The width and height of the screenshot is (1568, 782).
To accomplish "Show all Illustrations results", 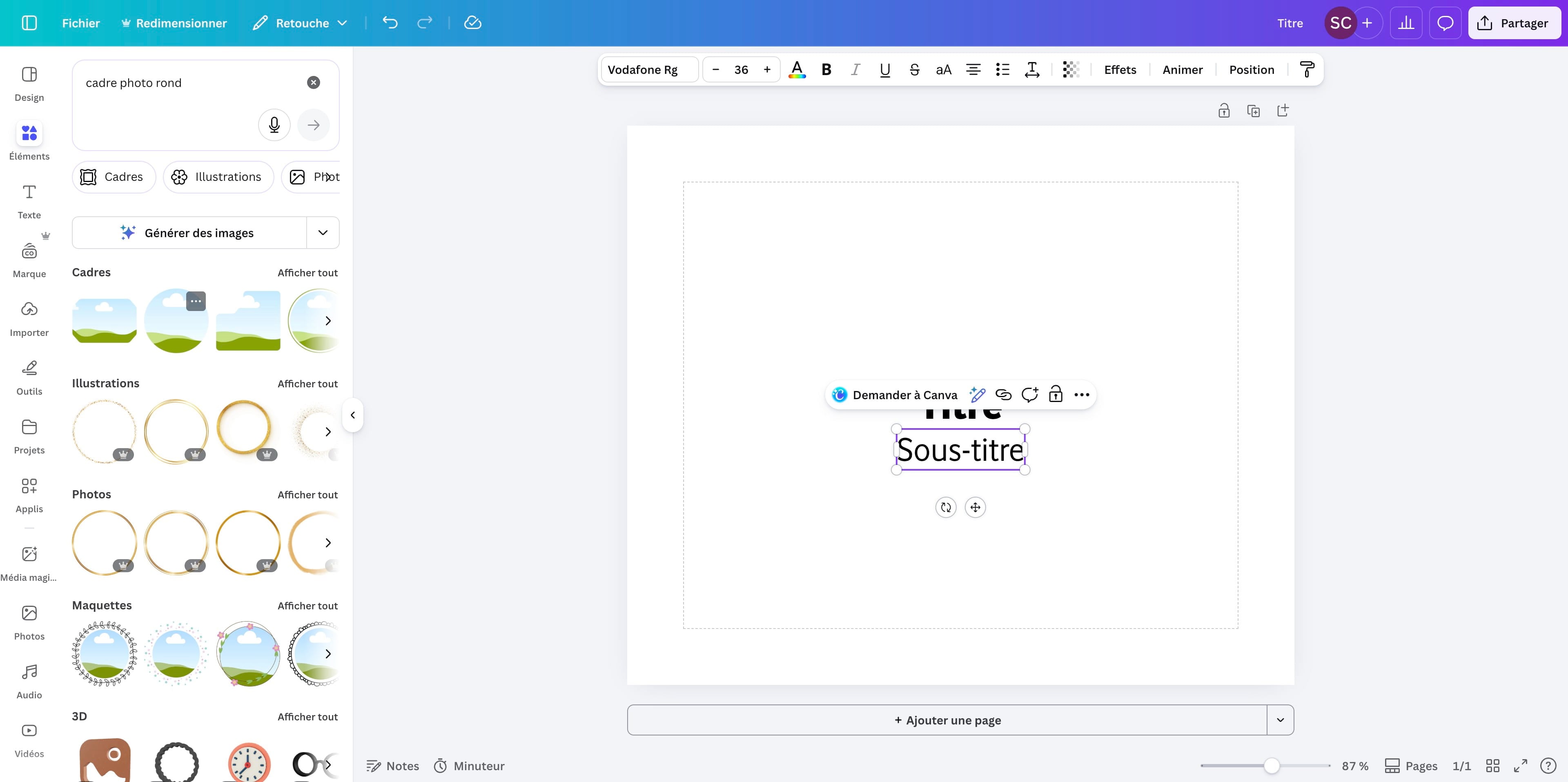I will point(307,383).
